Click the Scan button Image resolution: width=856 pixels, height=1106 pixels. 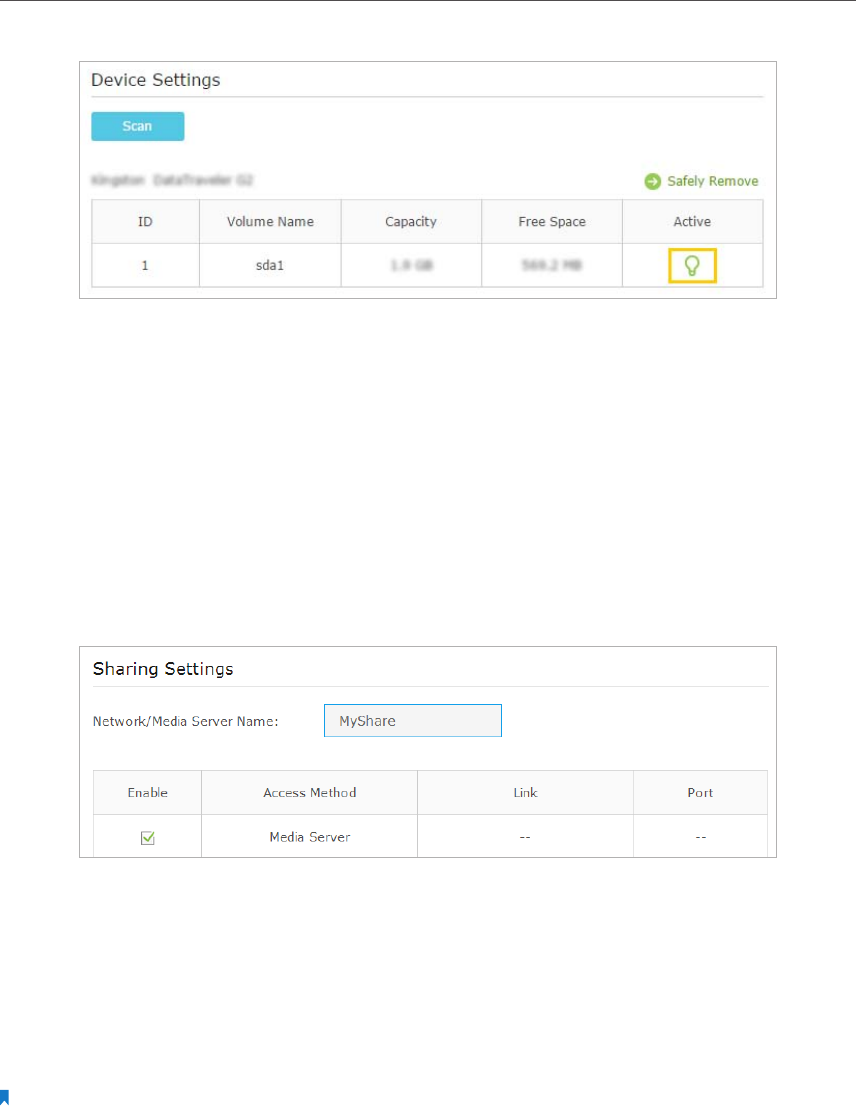click(137, 126)
